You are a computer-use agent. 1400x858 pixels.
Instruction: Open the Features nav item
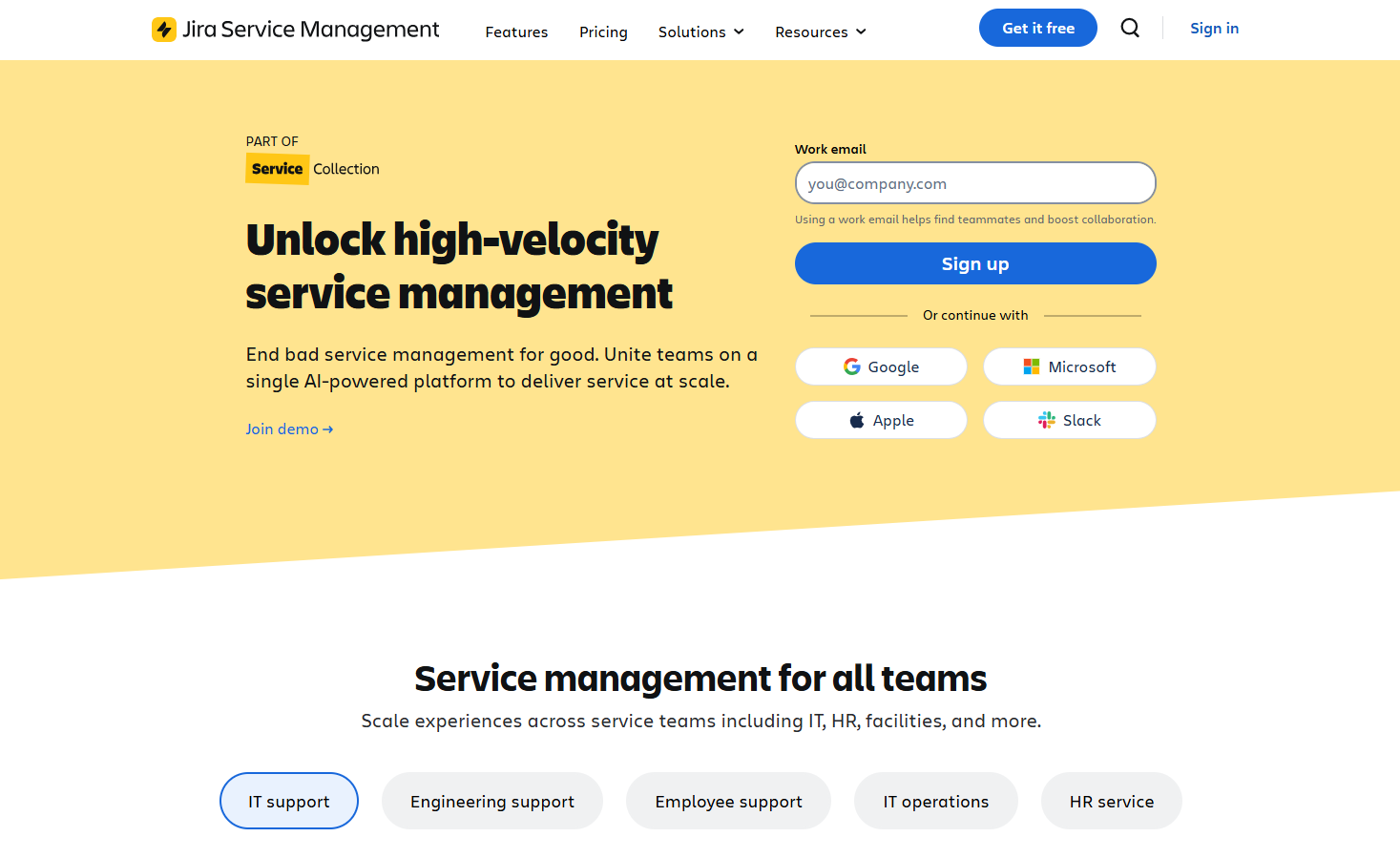(x=516, y=31)
